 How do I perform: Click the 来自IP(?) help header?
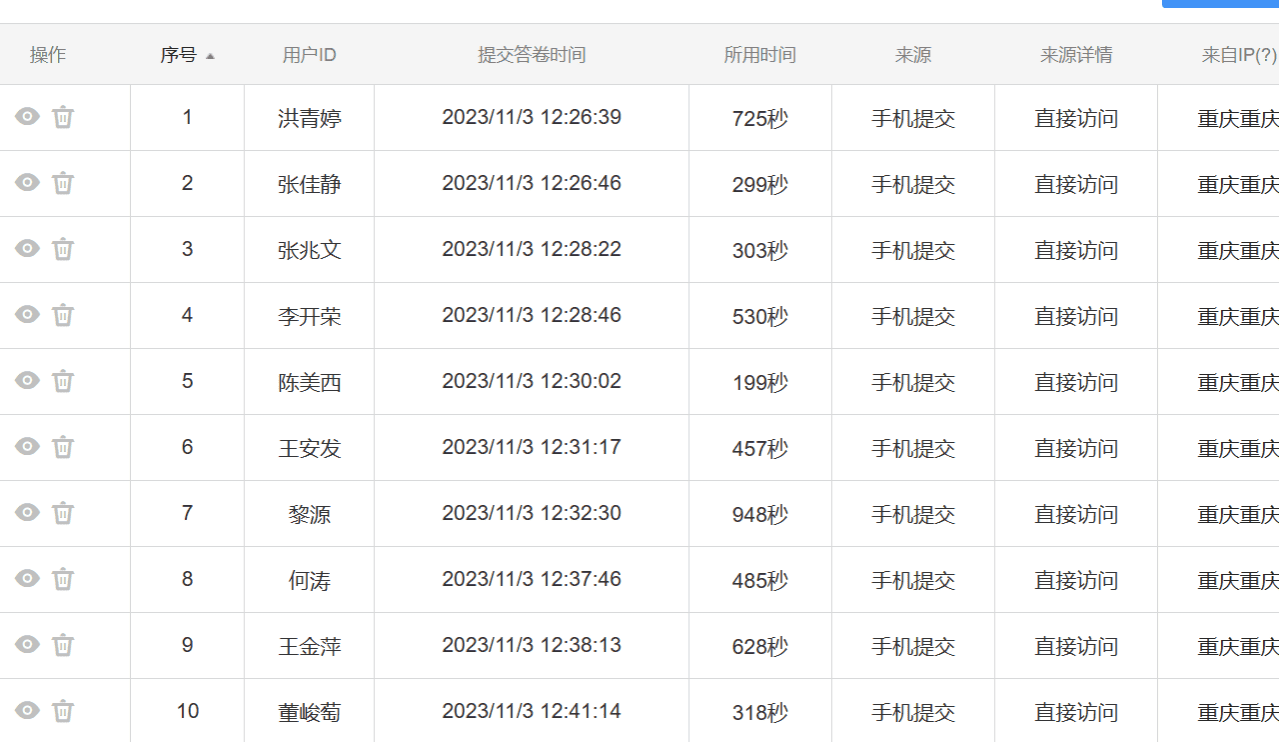(x=1238, y=55)
